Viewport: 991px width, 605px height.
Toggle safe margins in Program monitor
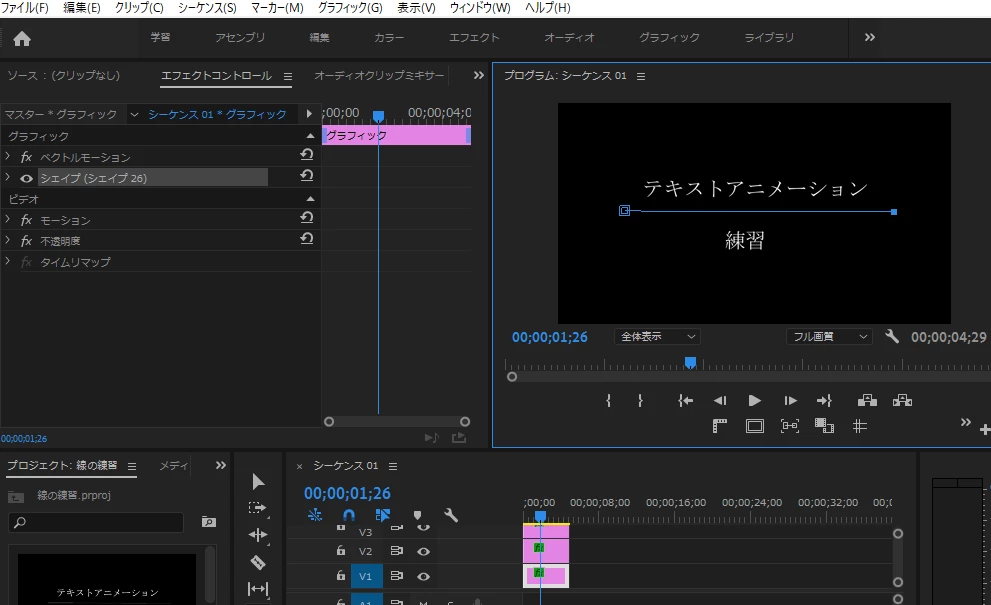[x=755, y=426]
